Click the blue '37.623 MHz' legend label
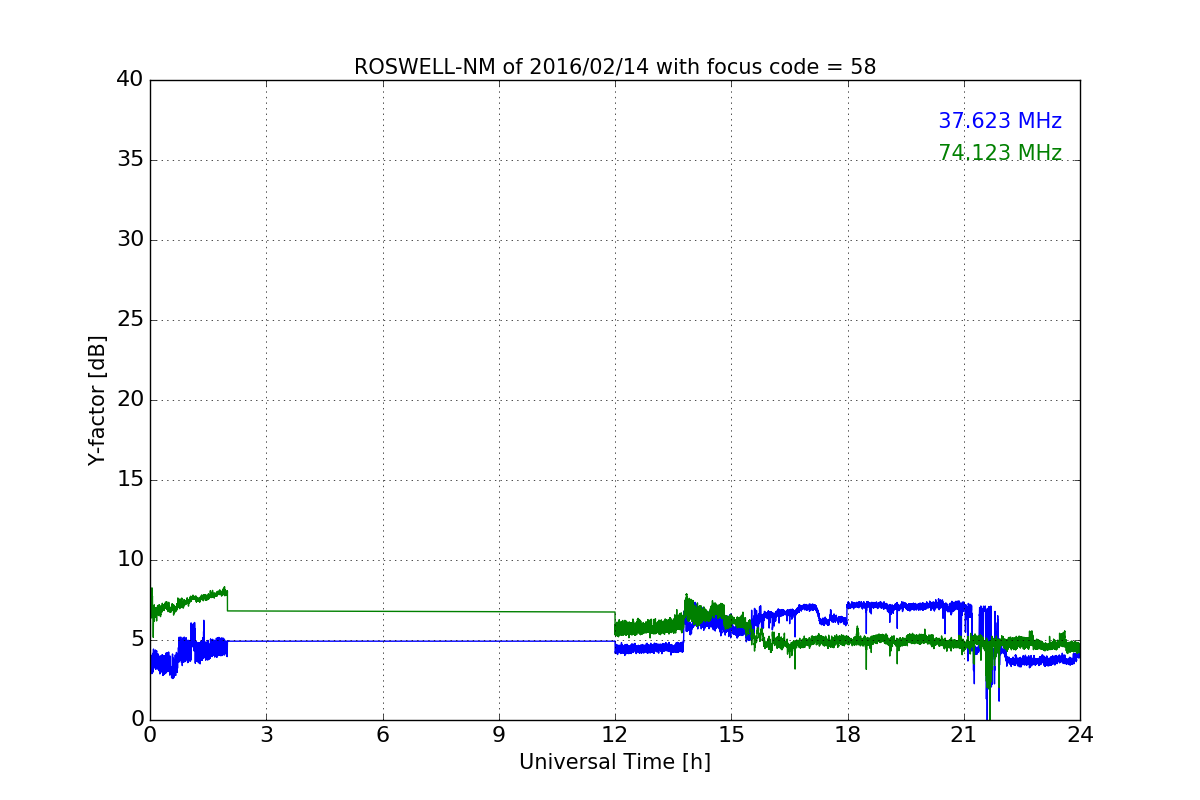The image size is (1200, 800). 1000,121
